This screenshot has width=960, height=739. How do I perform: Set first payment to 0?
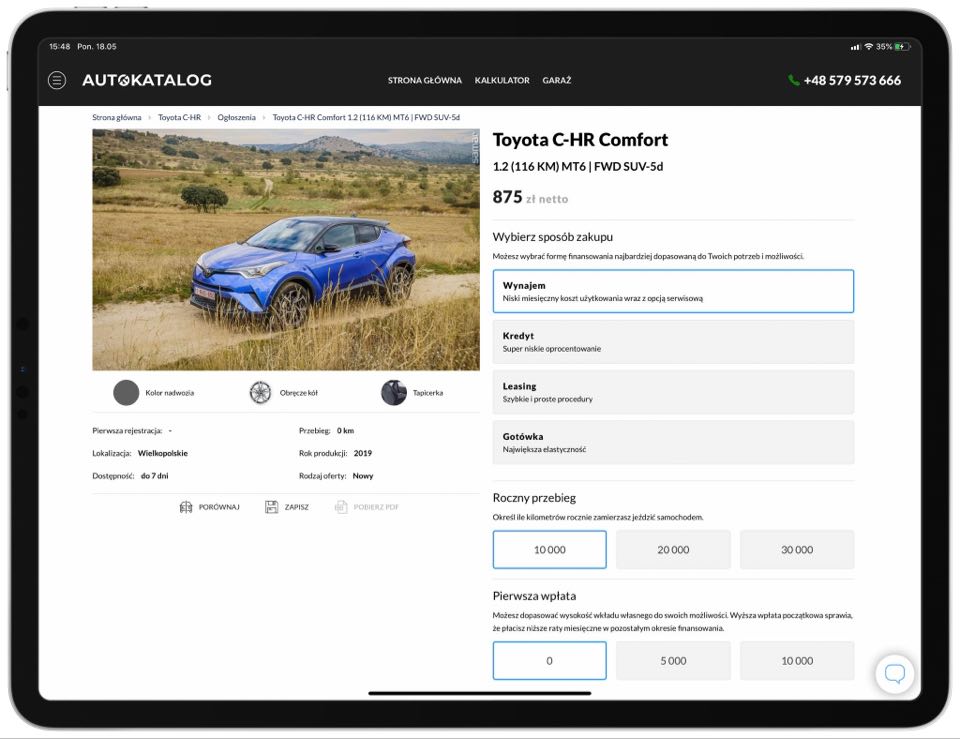pyautogui.click(x=549, y=661)
